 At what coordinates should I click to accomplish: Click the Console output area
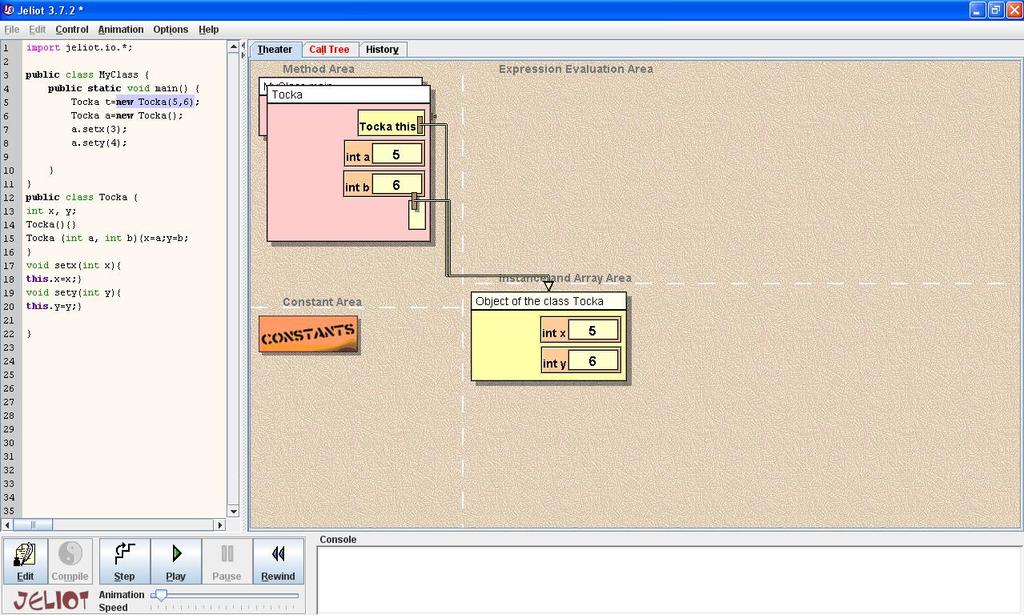coord(669,580)
